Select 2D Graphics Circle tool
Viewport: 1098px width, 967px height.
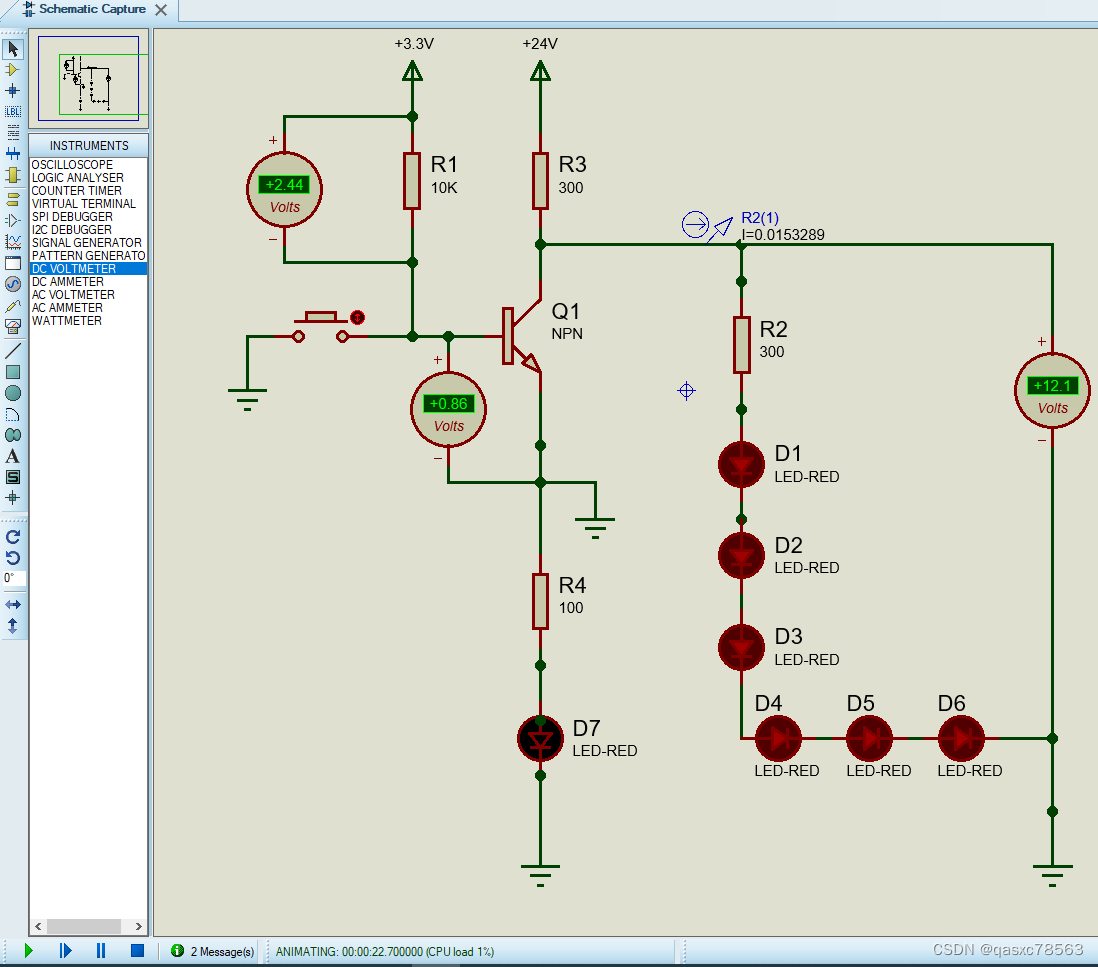tap(13, 393)
